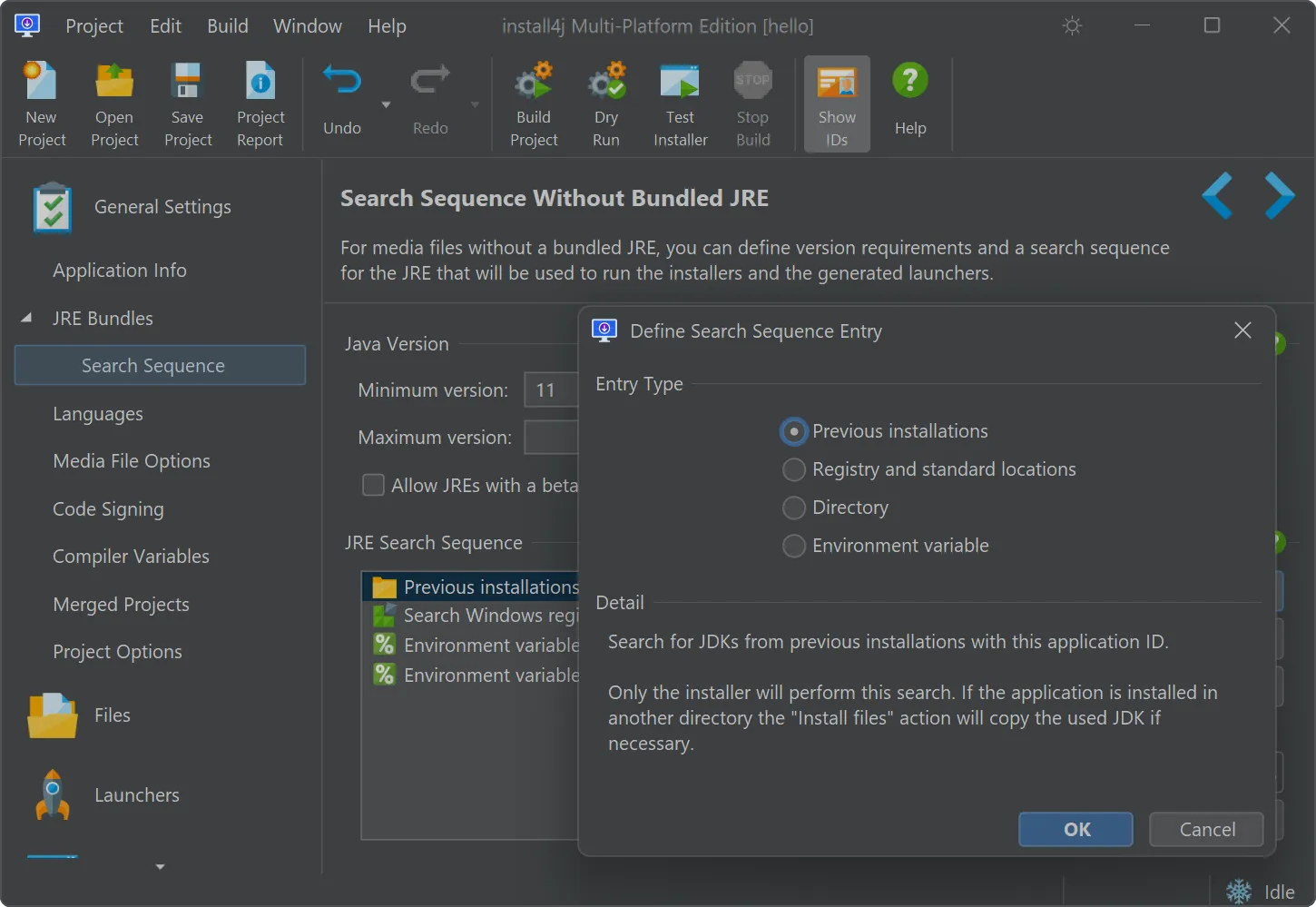Viewport: 1316px width, 907px height.
Task: Confirm the dialog with OK
Action: [x=1076, y=829]
